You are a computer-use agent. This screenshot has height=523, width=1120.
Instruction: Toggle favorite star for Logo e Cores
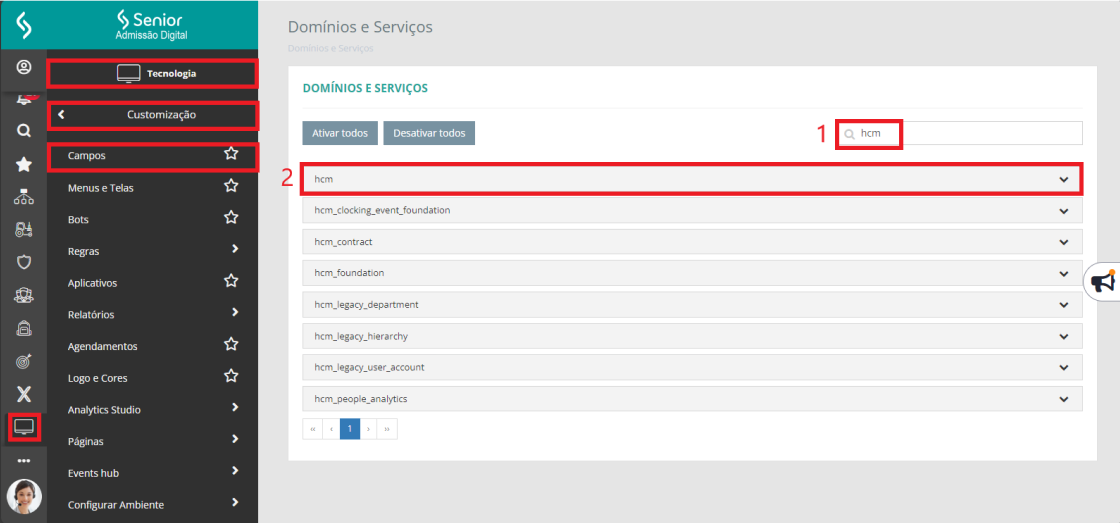pyautogui.click(x=231, y=377)
